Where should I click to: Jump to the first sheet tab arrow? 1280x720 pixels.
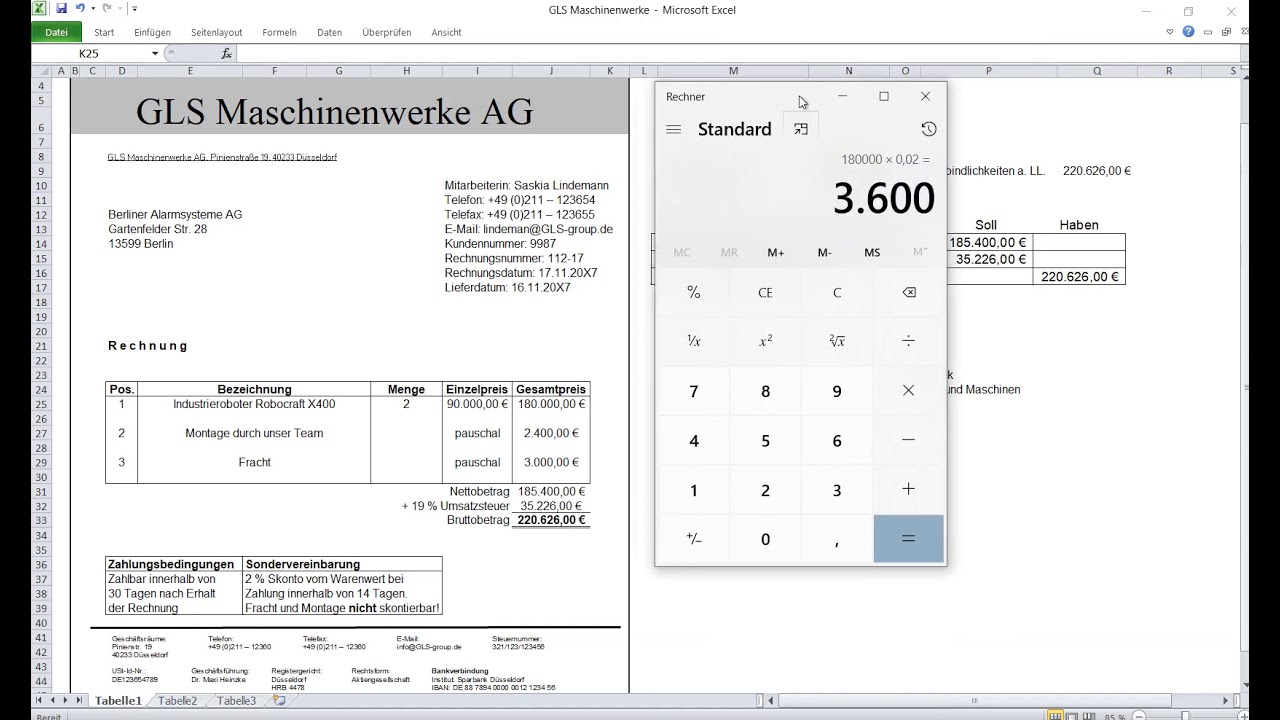[x=41, y=701]
